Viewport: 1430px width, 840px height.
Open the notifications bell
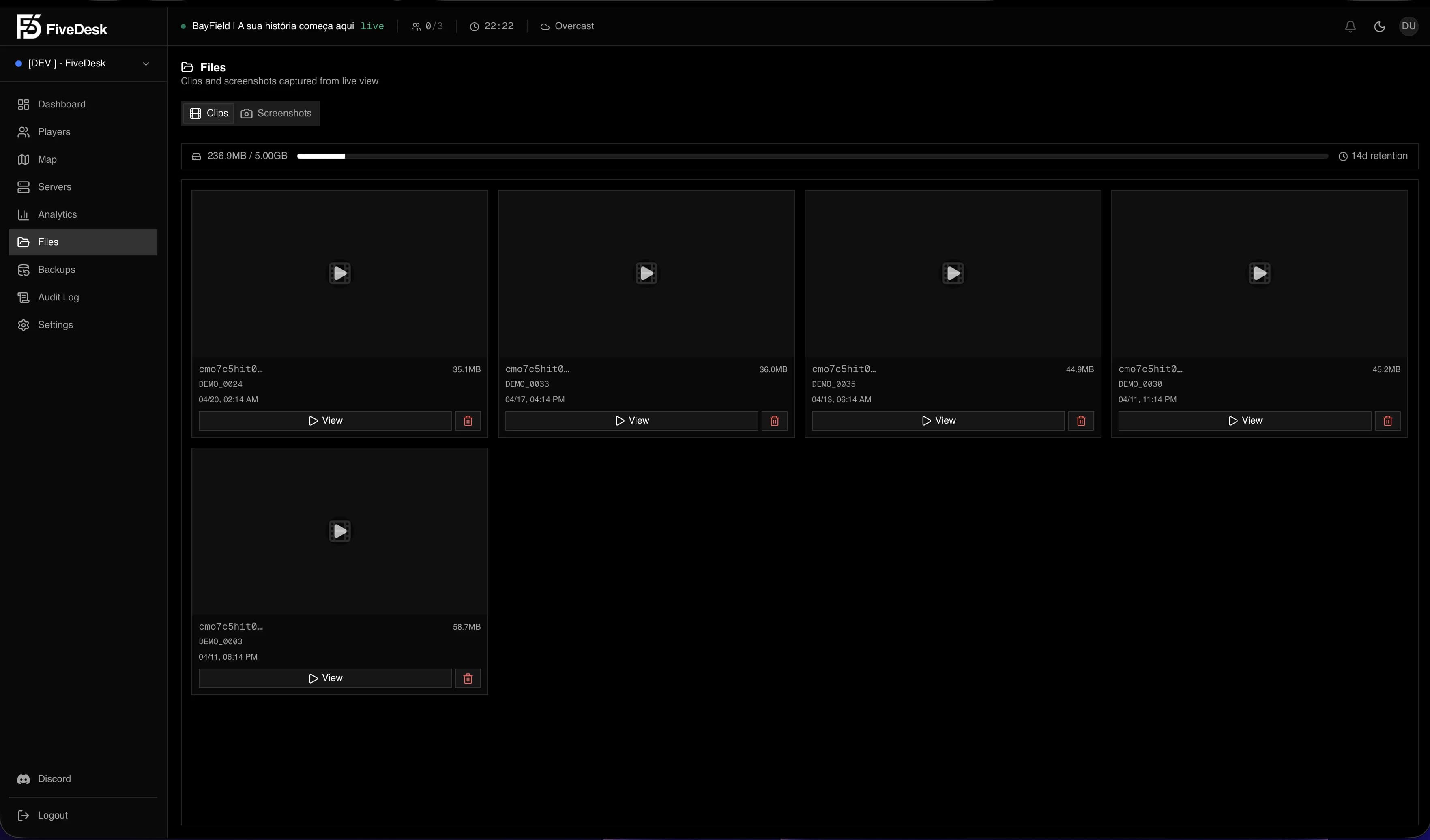point(1350,27)
